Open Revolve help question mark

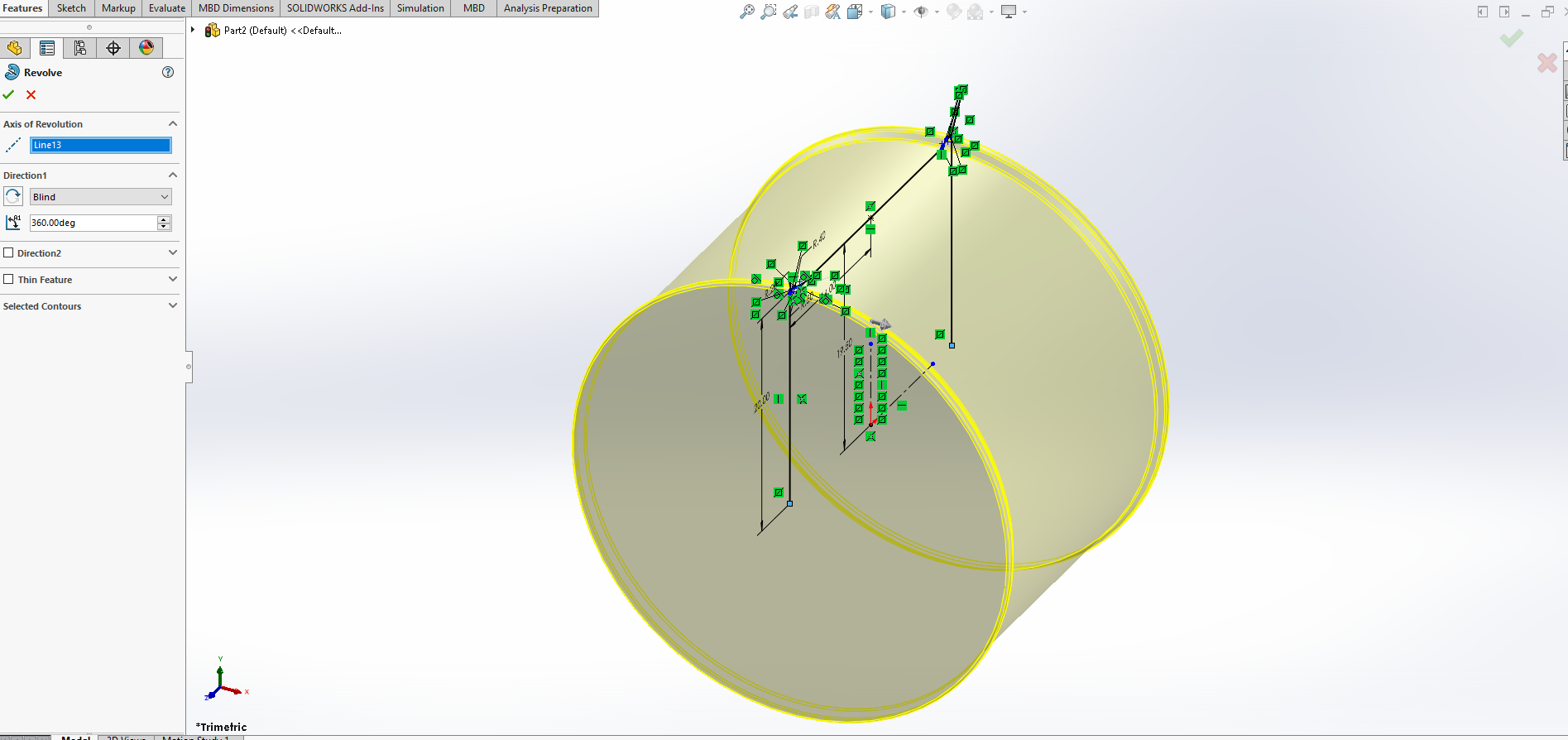tap(168, 72)
